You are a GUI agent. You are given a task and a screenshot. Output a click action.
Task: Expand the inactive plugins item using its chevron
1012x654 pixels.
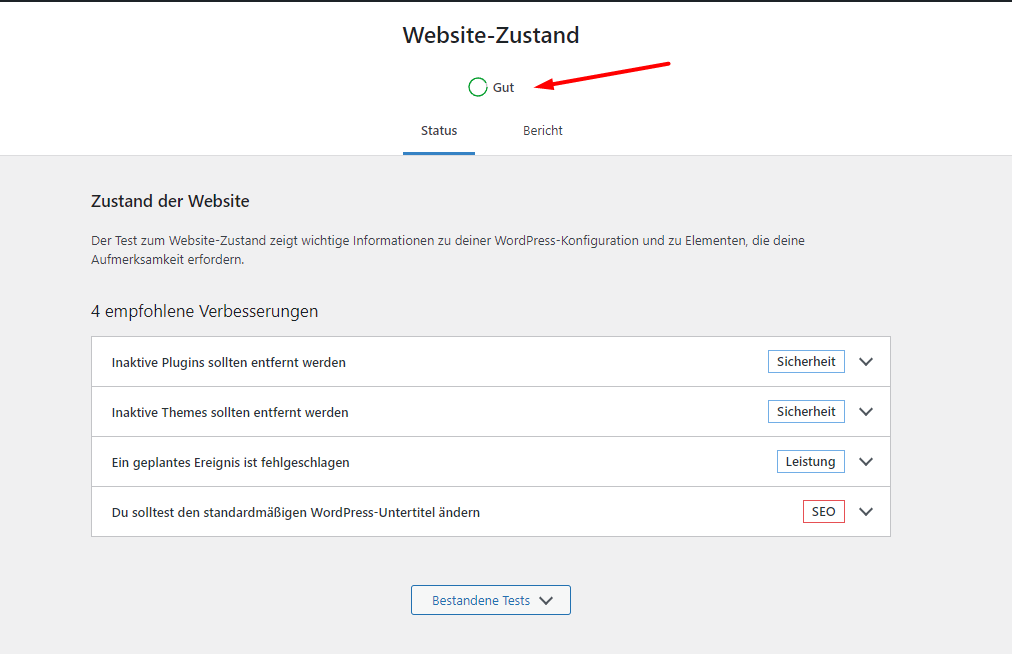(x=866, y=362)
